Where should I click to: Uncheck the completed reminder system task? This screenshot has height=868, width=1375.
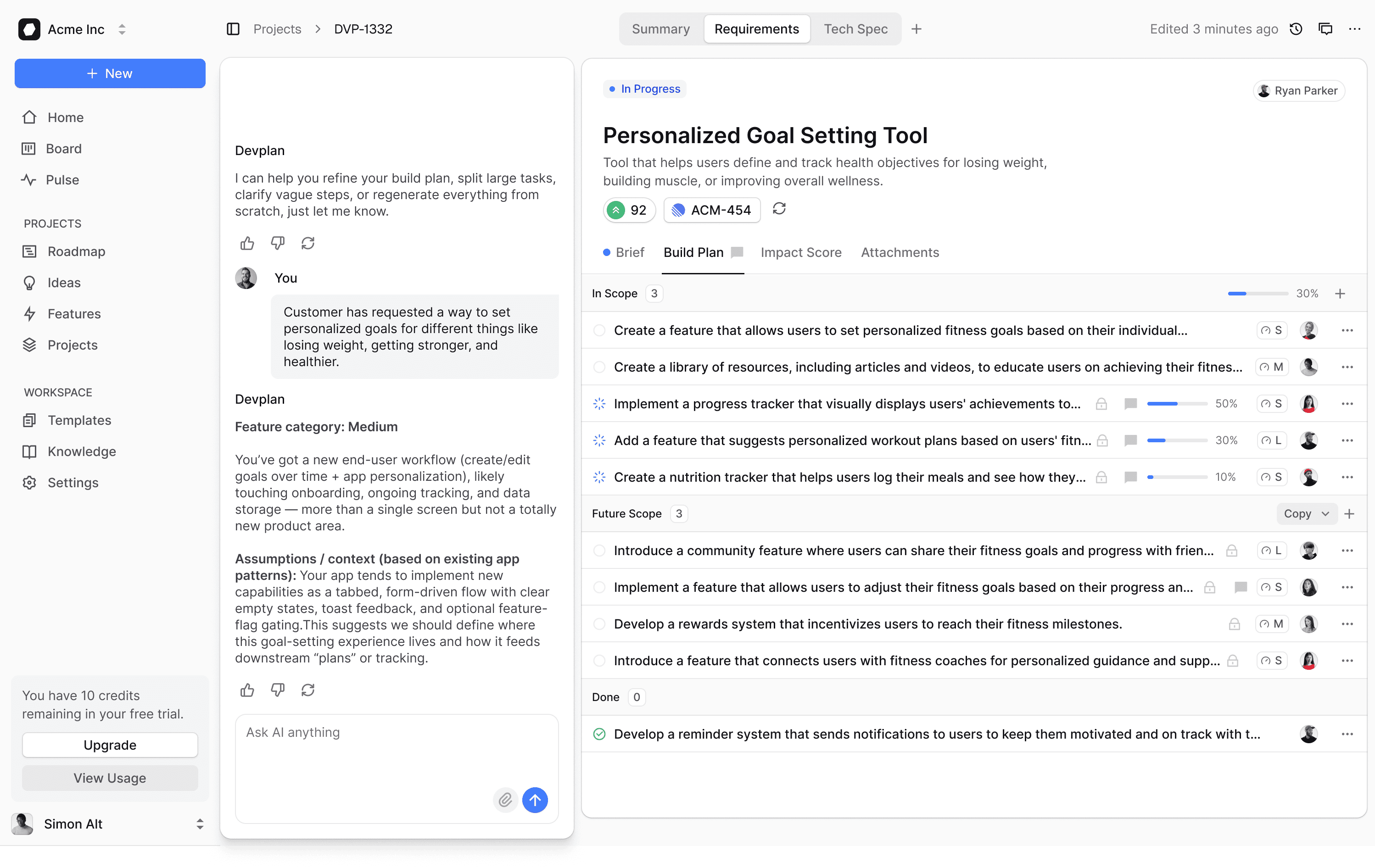point(599,734)
